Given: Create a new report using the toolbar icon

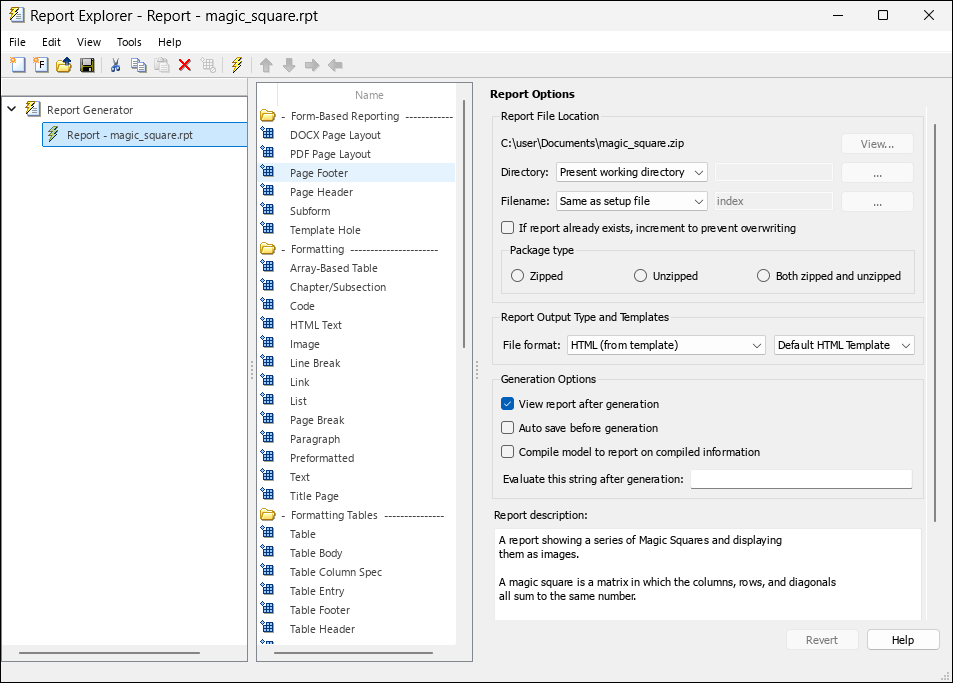Looking at the screenshot, I should pos(17,64).
